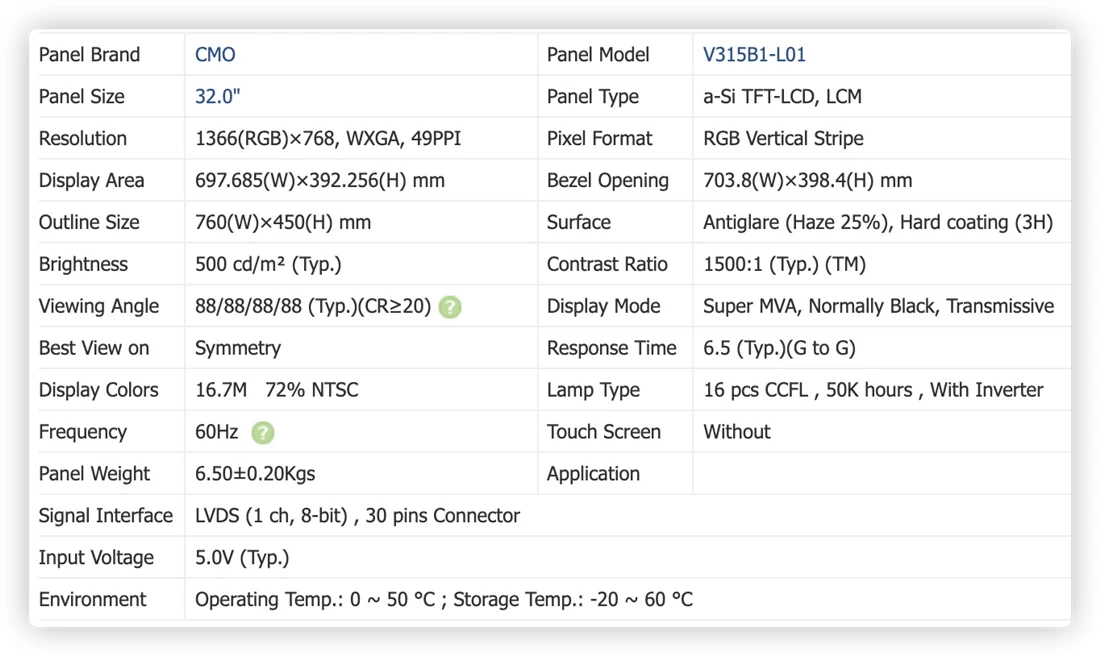This screenshot has width=1100, height=656.
Task: Select the Panel Weight label
Action: [x=94, y=474]
